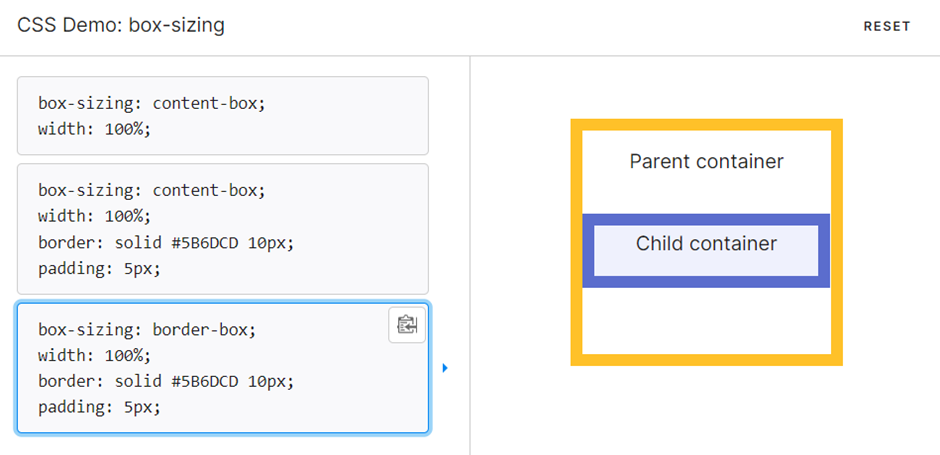Select the first content-box code choice
The image size is (940, 455).
click(x=222, y=116)
